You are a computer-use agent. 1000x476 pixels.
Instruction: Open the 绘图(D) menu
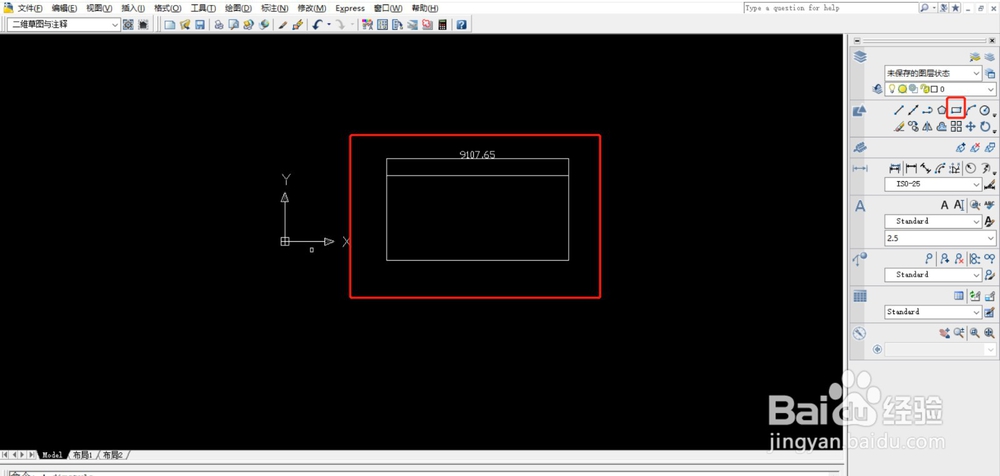(x=238, y=8)
